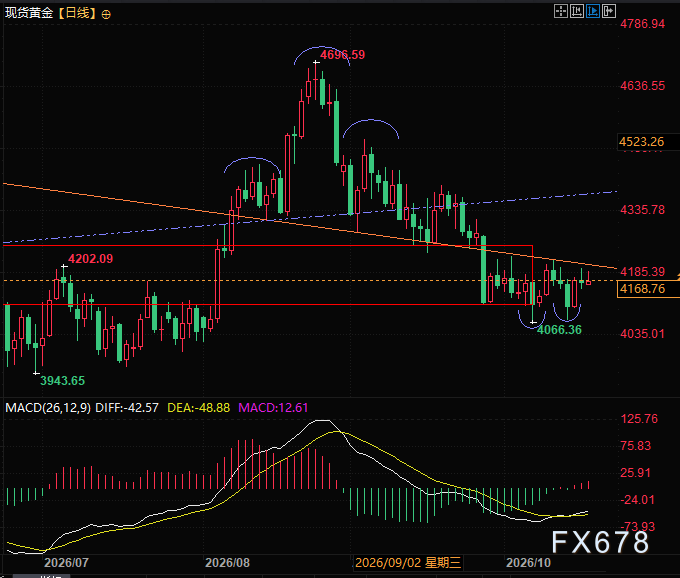This screenshot has width=680, height=578.
Task: Click the jump-to-start axis icon
Action: click(x=577, y=11)
